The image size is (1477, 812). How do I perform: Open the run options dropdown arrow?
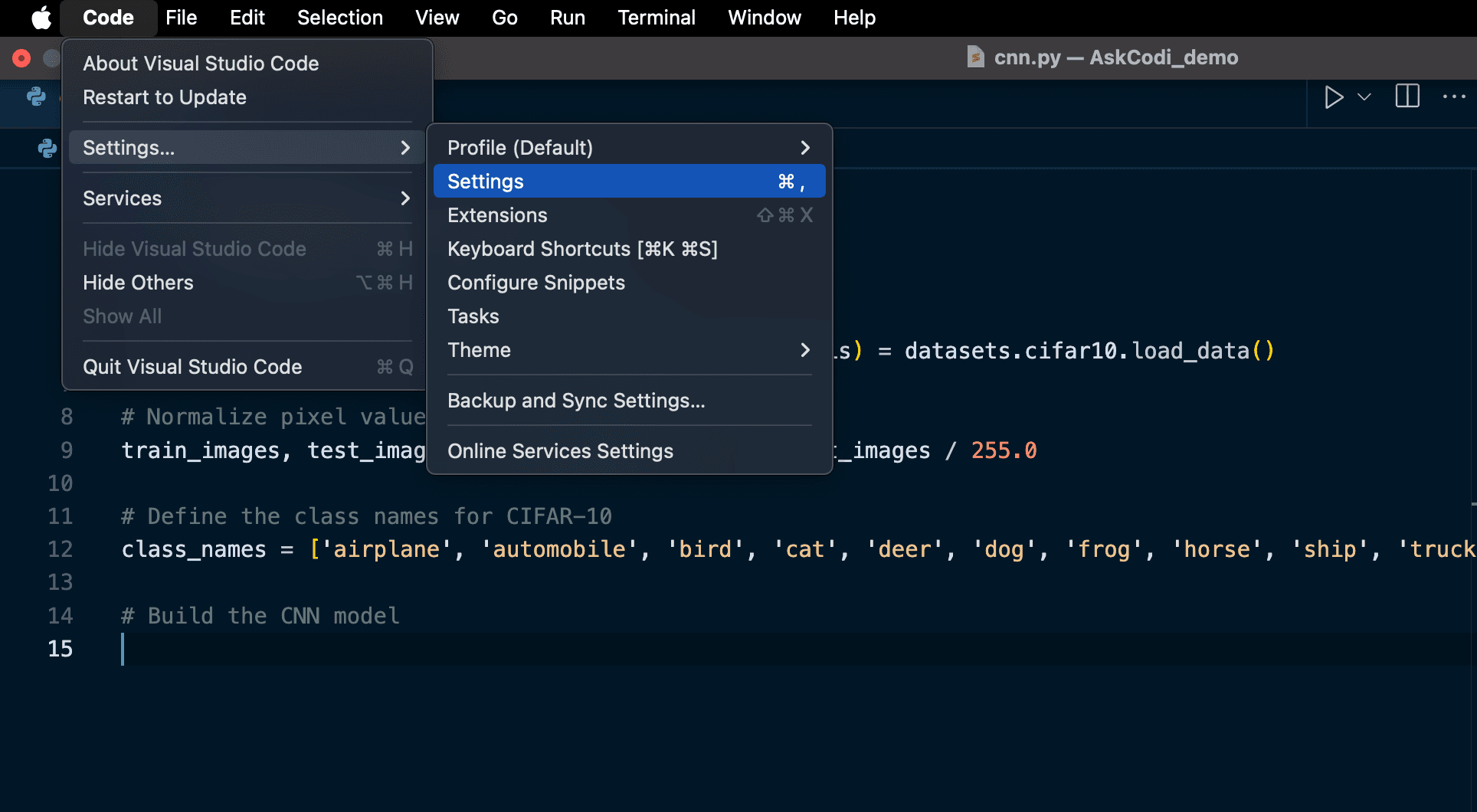point(1364,97)
